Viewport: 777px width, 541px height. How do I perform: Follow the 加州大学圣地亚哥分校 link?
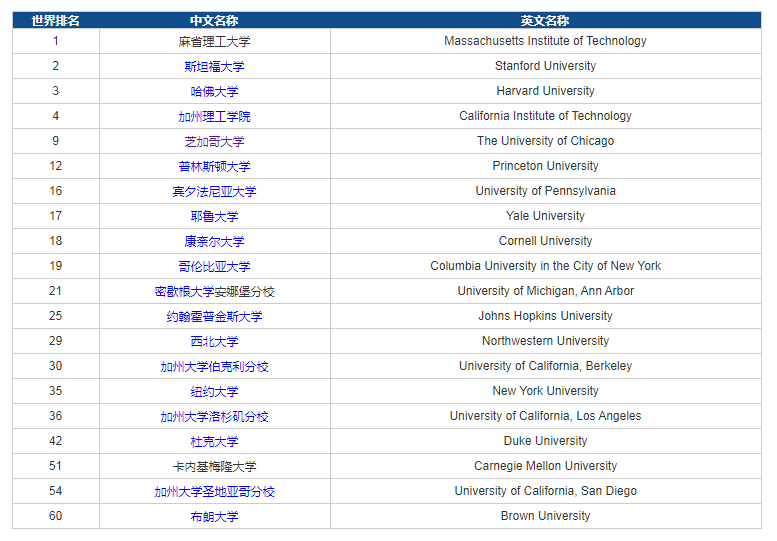tap(214, 491)
